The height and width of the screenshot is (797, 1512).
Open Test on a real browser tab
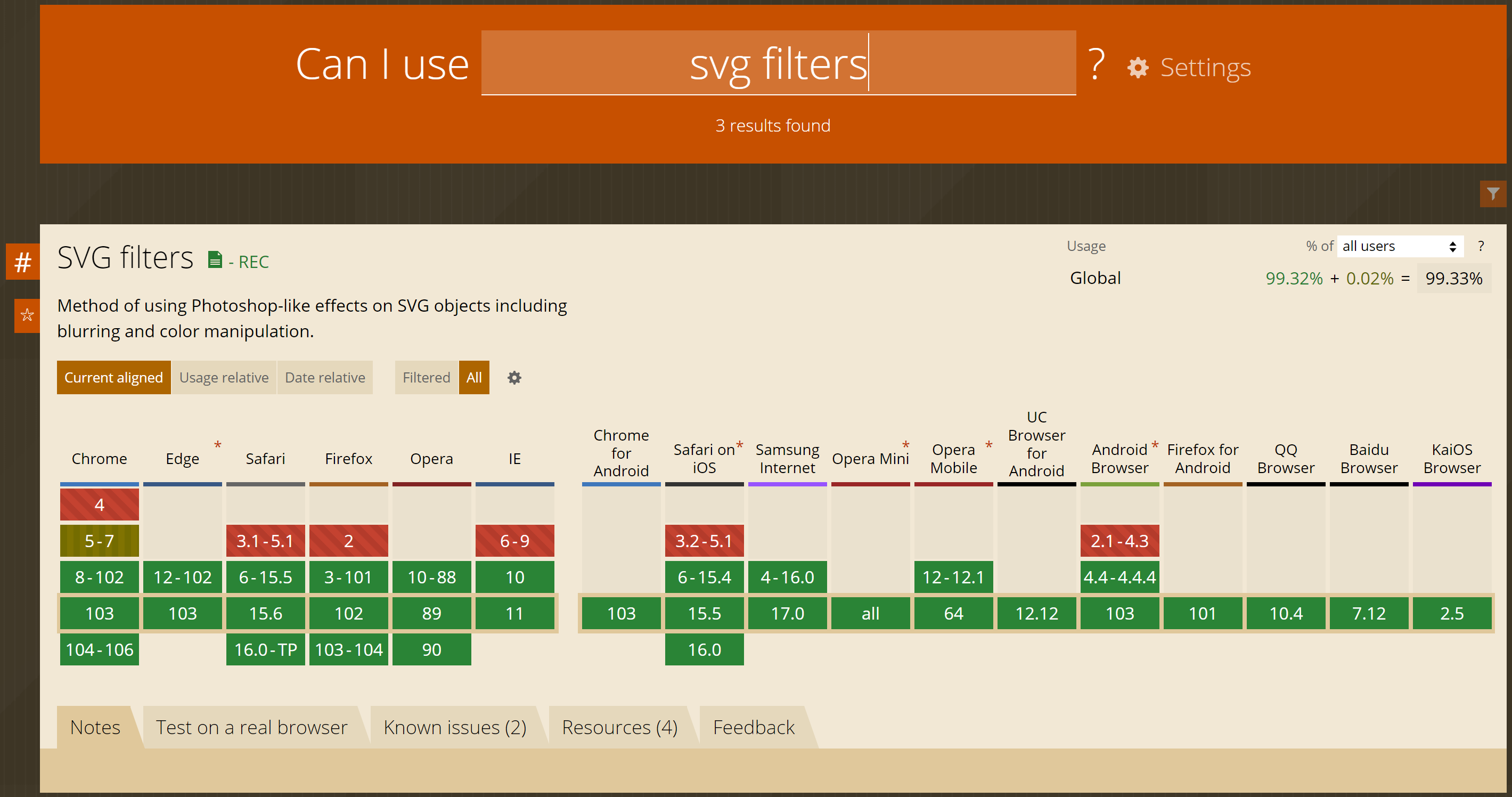click(251, 727)
